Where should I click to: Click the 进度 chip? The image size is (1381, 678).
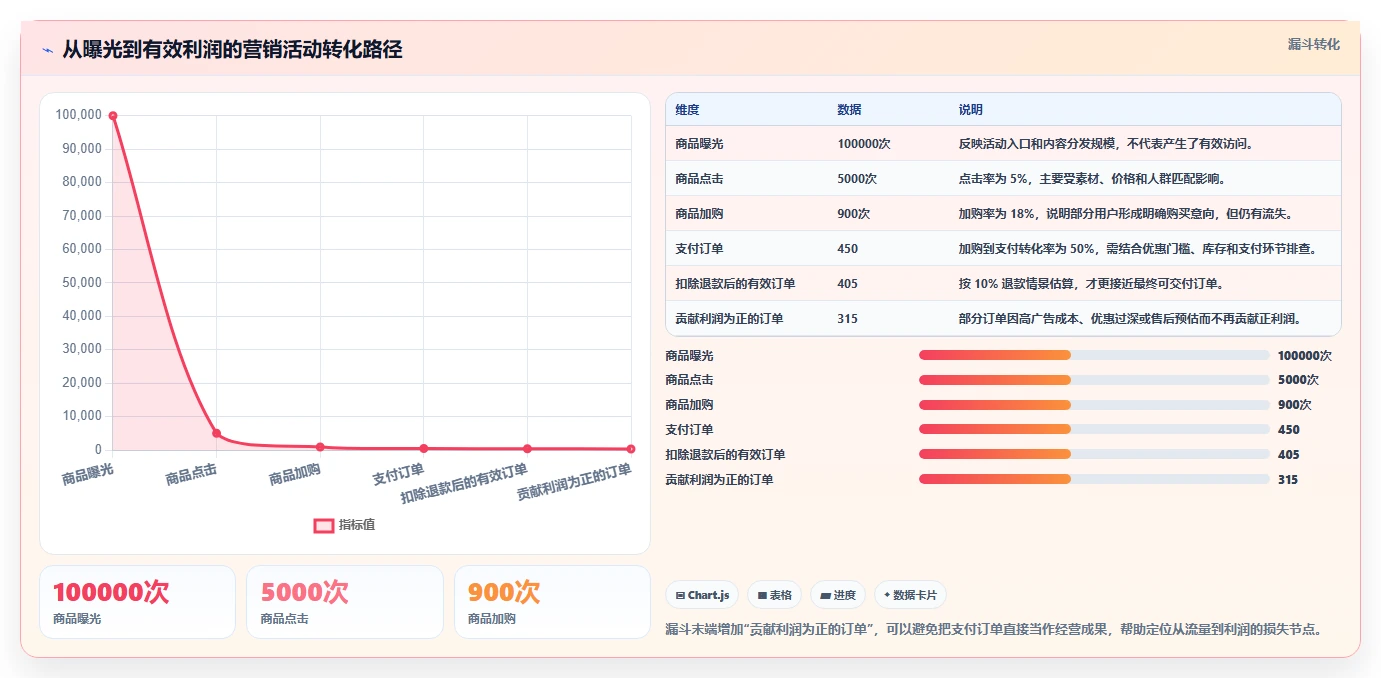tap(838, 595)
